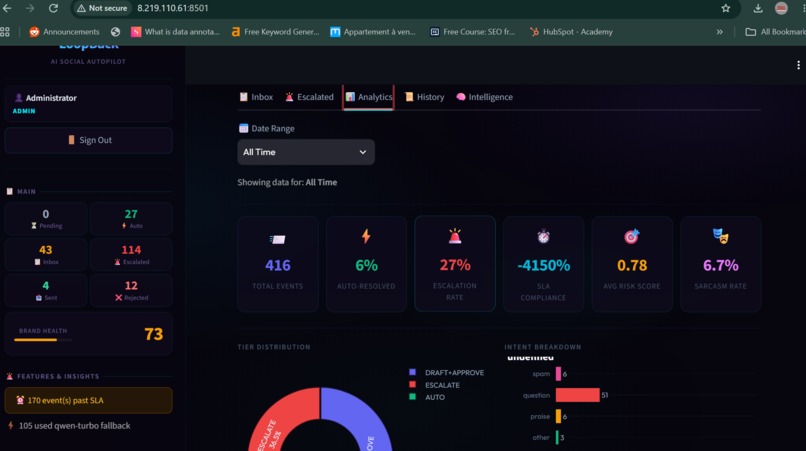Click the spam intent bar
Image resolution: width=806 pixels, height=451 pixels.
[x=558, y=374]
